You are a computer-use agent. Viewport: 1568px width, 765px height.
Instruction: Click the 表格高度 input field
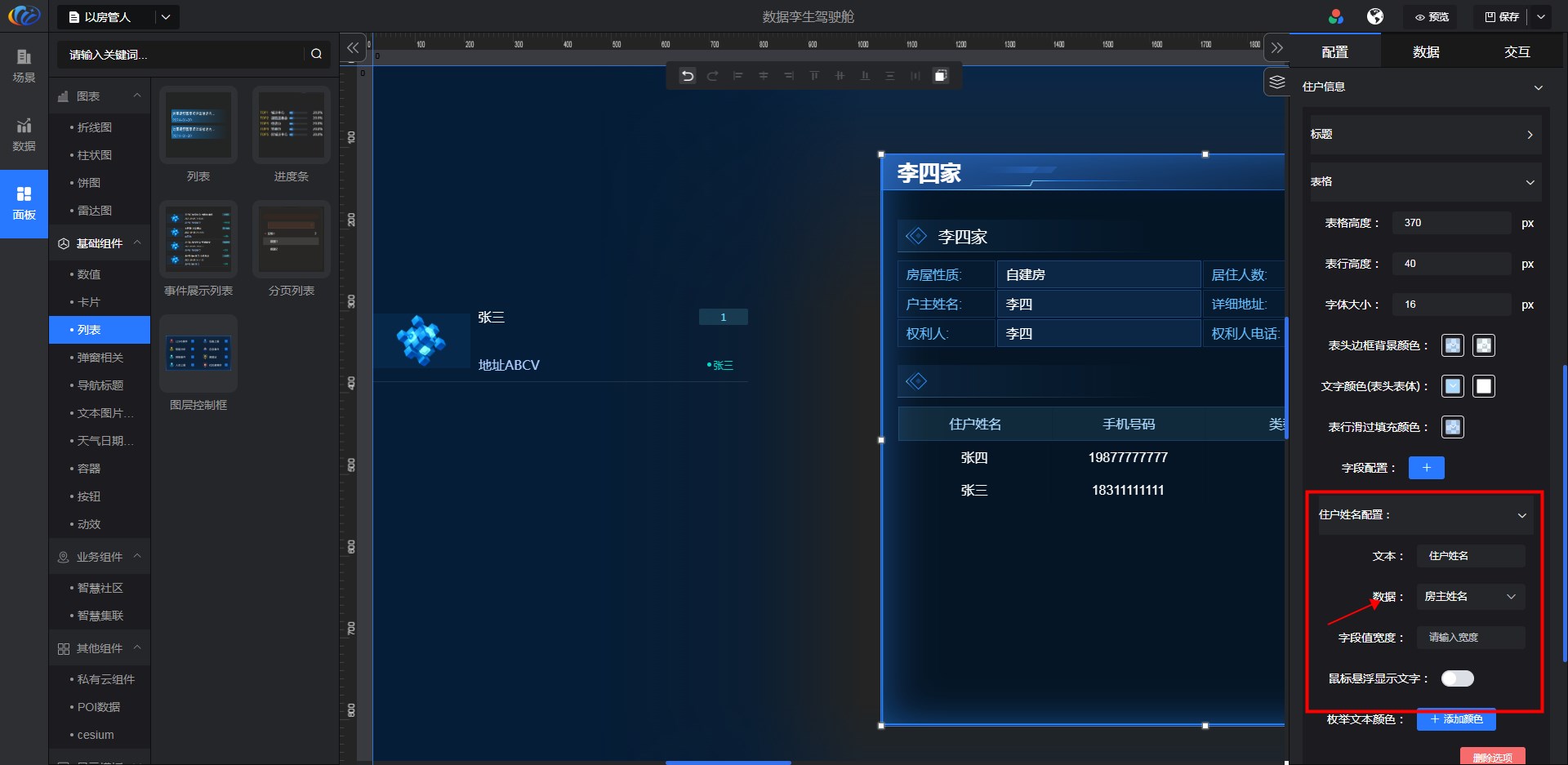click(1450, 223)
